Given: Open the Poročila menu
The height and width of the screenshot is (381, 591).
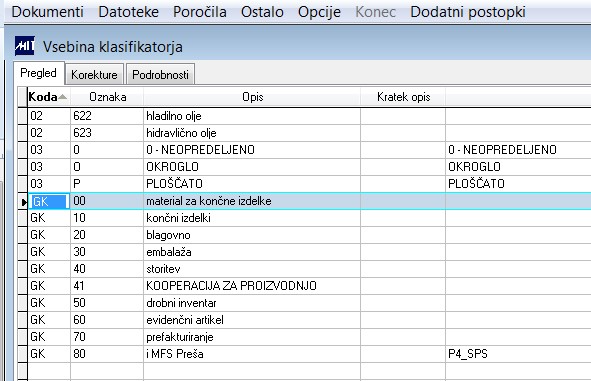Looking at the screenshot, I should point(200,12).
